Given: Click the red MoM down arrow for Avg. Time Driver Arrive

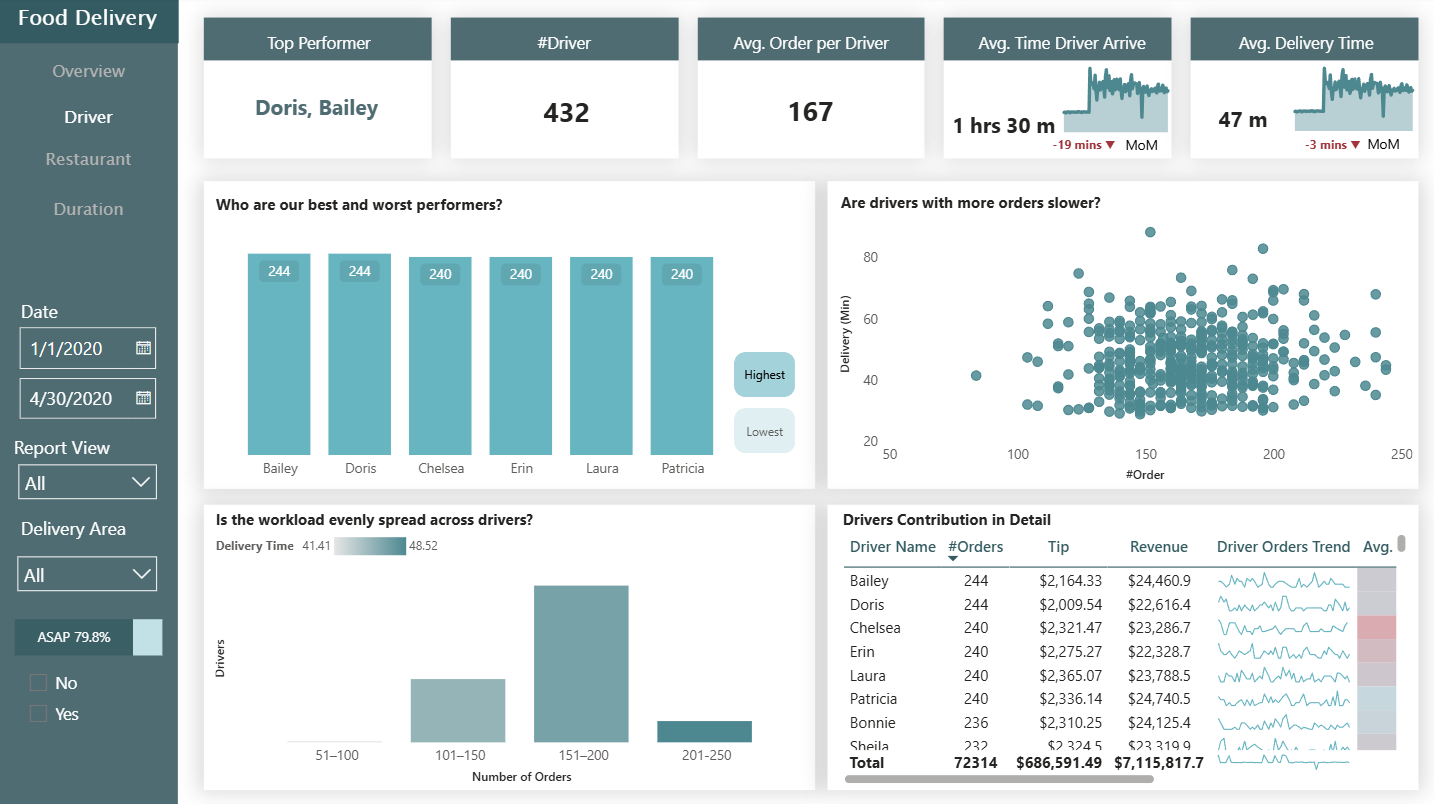Looking at the screenshot, I should coord(1110,145).
